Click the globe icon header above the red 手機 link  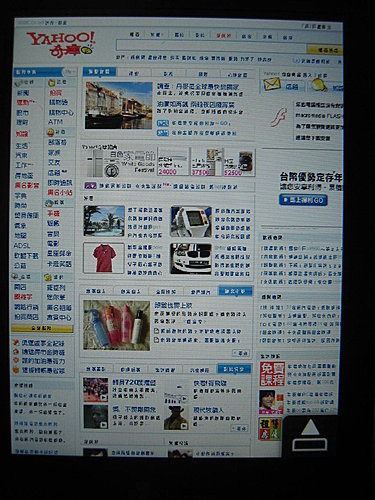pyautogui.click(x=49, y=203)
